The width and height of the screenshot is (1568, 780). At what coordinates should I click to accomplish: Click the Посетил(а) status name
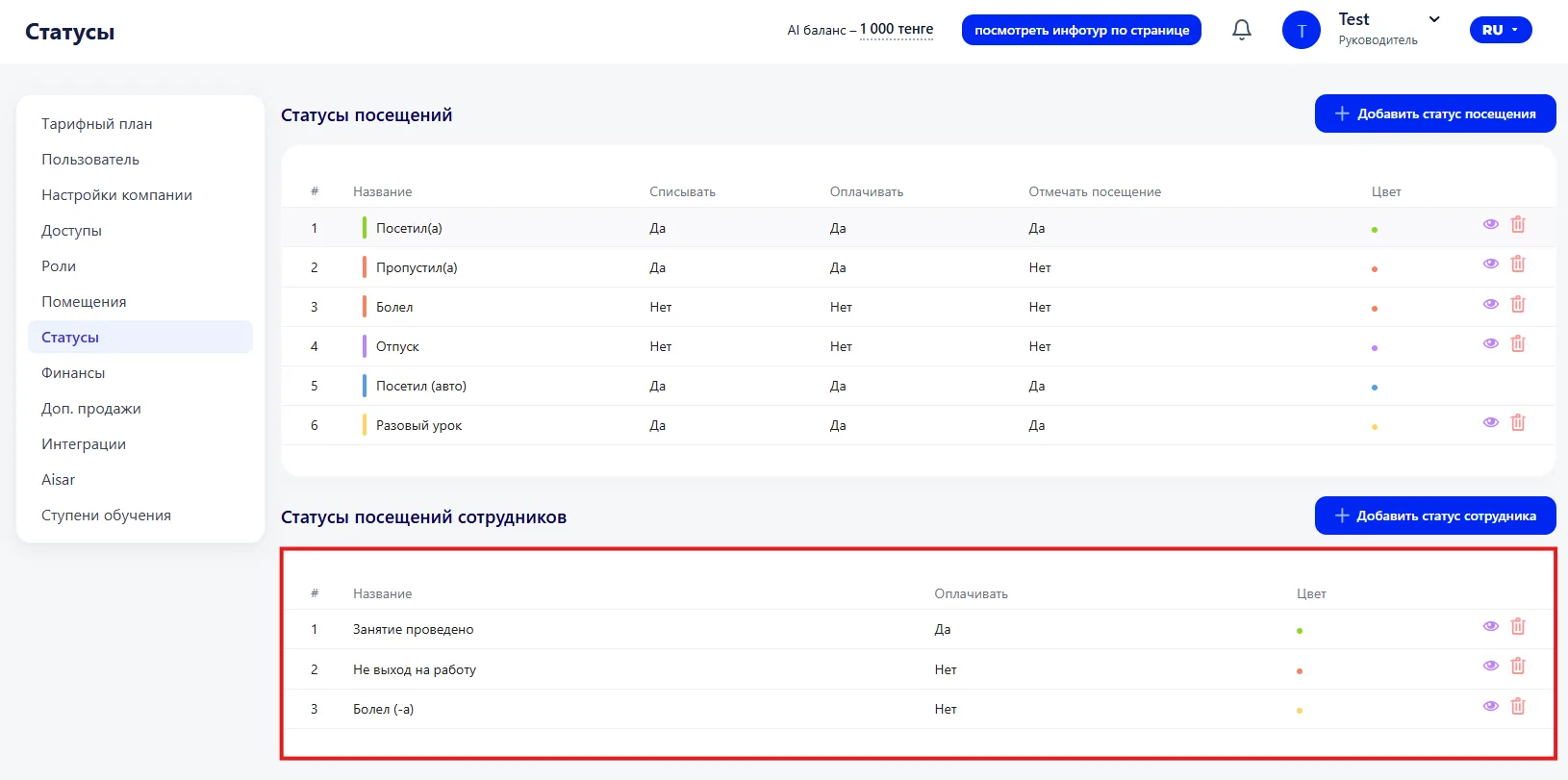pyautogui.click(x=409, y=228)
